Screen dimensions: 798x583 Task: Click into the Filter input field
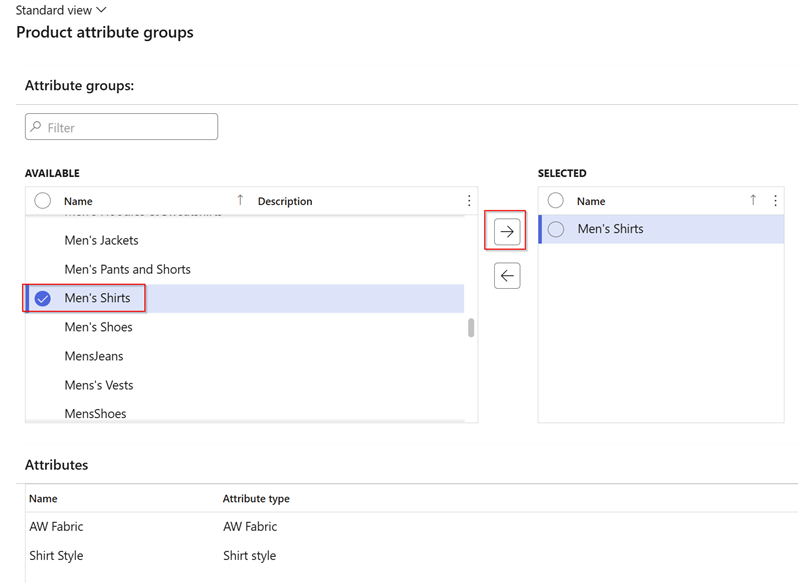(x=121, y=127)
